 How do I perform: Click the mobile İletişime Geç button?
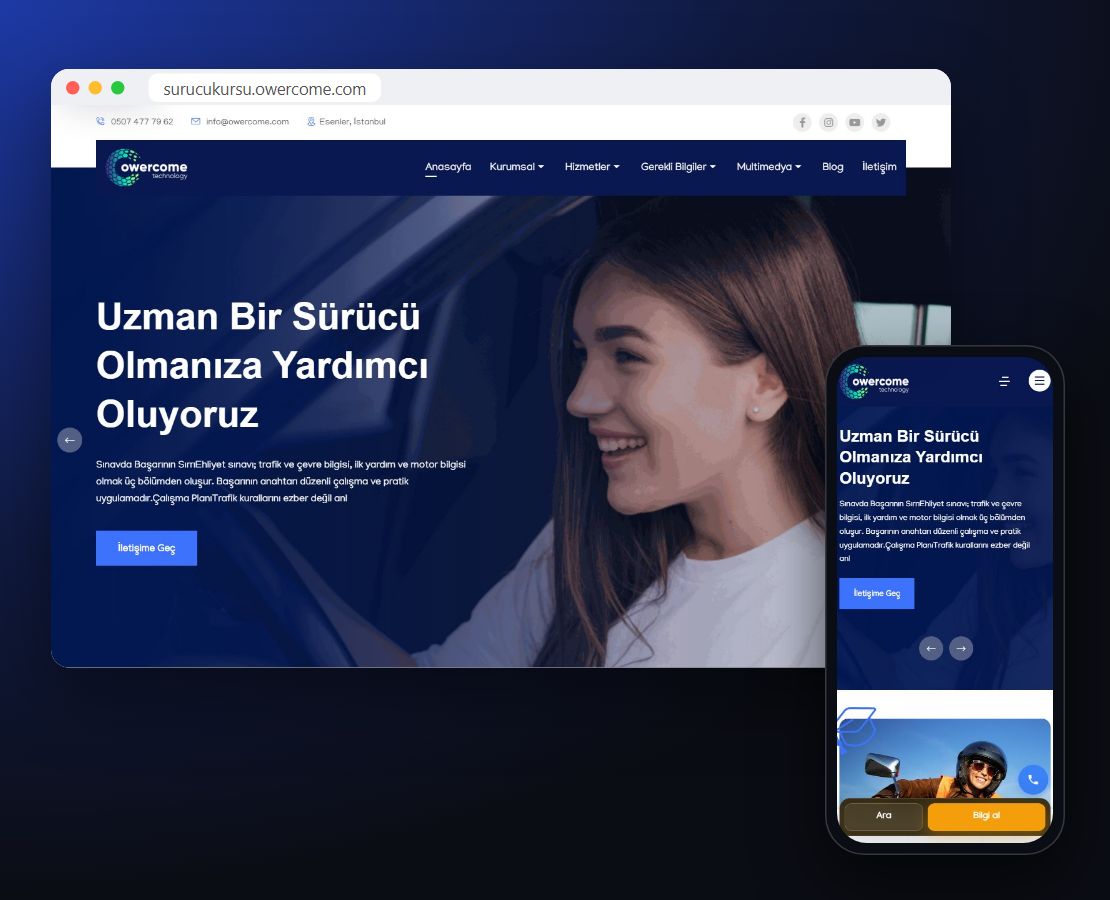click(876, 593)
